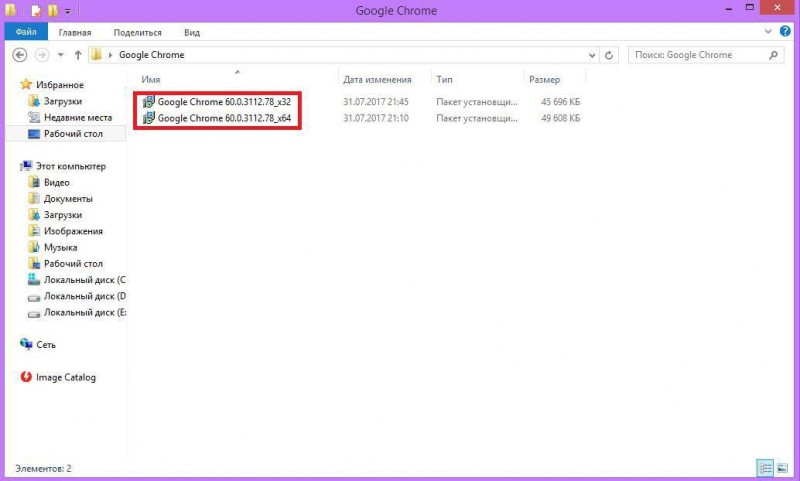Click the Недавние места icon
800x481 pixels.
[34, 117]
